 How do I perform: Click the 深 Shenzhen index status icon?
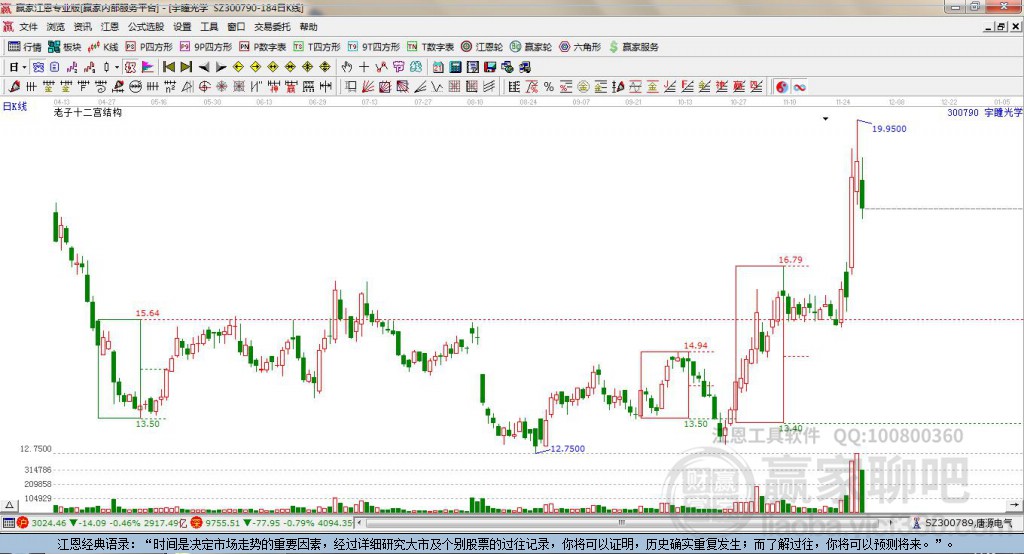[196, 523]
